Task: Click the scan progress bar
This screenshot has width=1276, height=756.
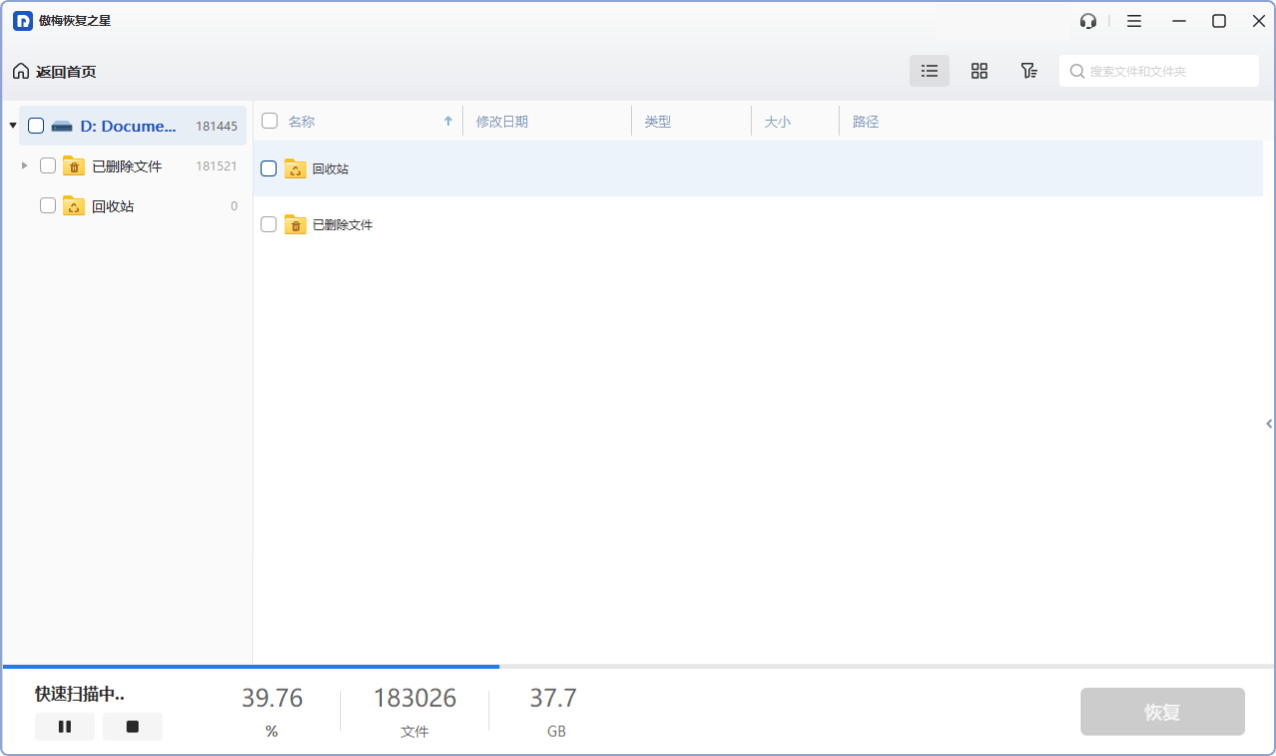Action: [x=638, y=666]
